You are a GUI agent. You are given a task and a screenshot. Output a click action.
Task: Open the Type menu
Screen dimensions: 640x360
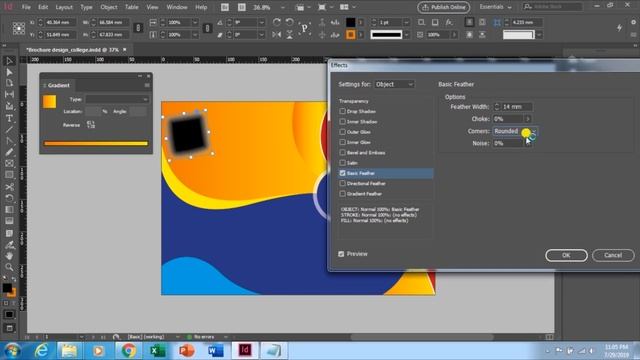coord(86,7)
